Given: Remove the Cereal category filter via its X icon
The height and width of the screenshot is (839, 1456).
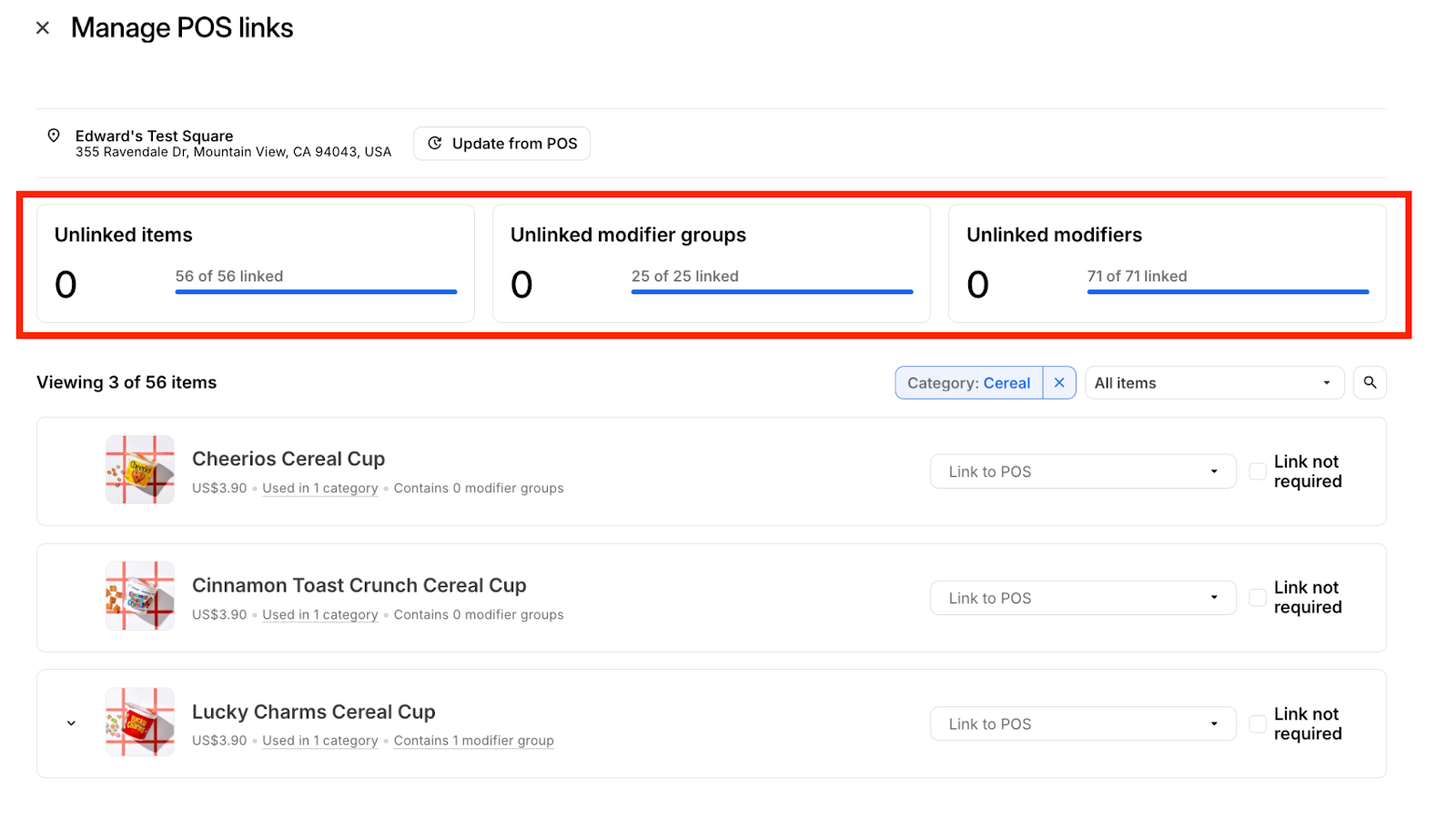Looking at the screenshot, I should click(x=1058, y=382).
